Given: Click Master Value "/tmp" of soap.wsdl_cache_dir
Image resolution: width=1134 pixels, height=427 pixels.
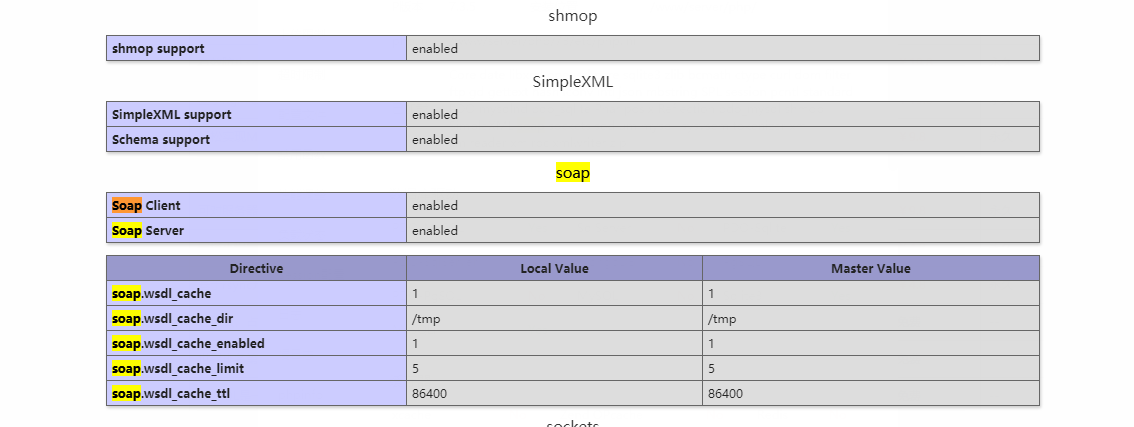Looking at the screenshot, I should 722,319.
